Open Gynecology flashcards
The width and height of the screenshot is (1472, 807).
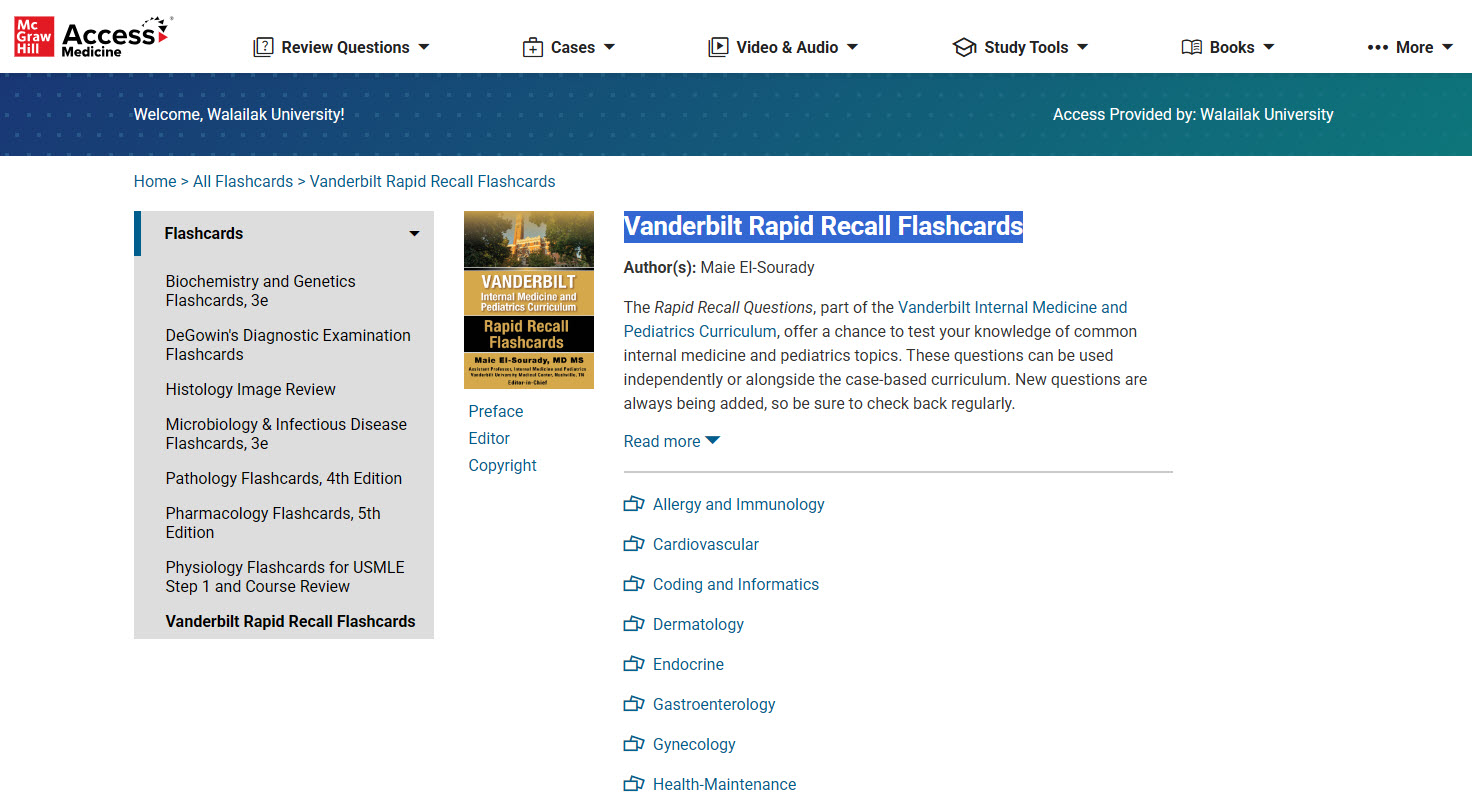(694, 744)
